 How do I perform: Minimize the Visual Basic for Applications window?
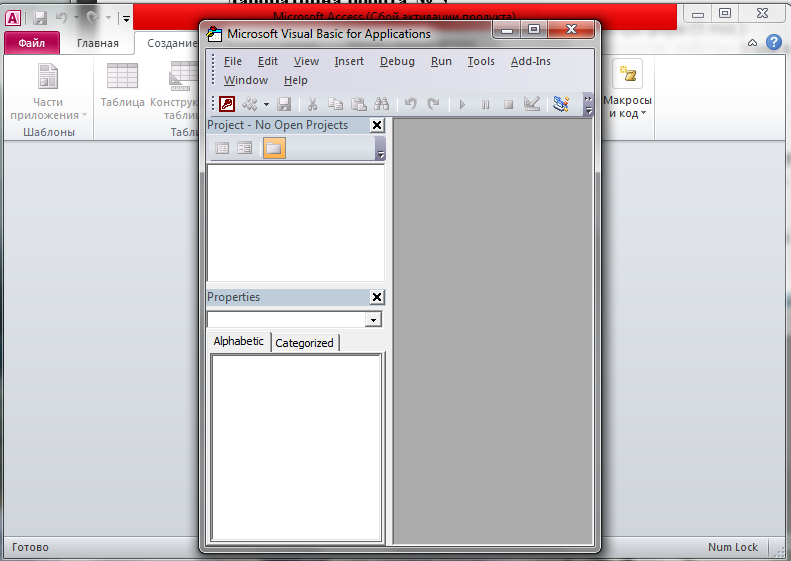click(507, 30)
